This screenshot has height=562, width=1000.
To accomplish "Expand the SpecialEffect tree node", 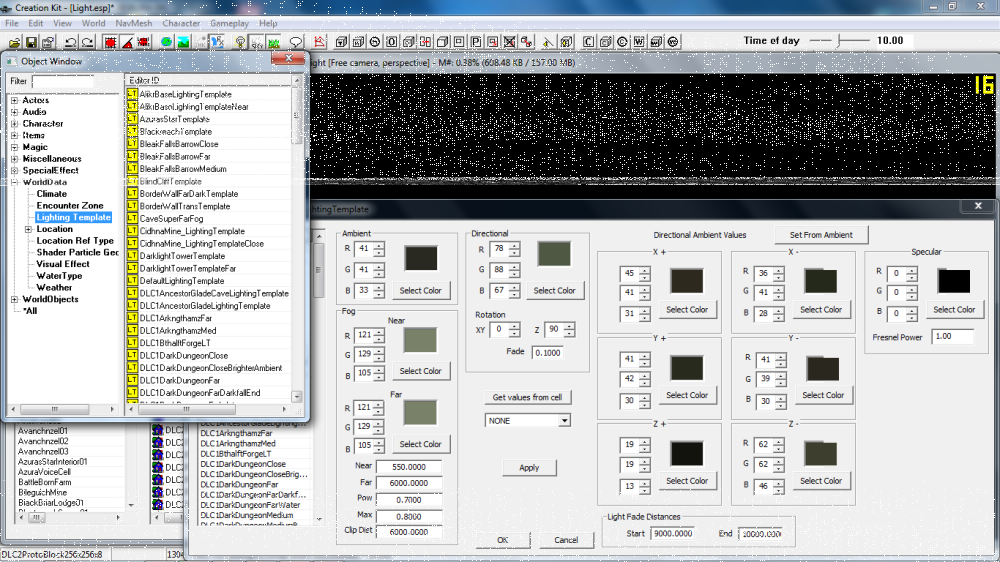I will (x=15, y=170).
